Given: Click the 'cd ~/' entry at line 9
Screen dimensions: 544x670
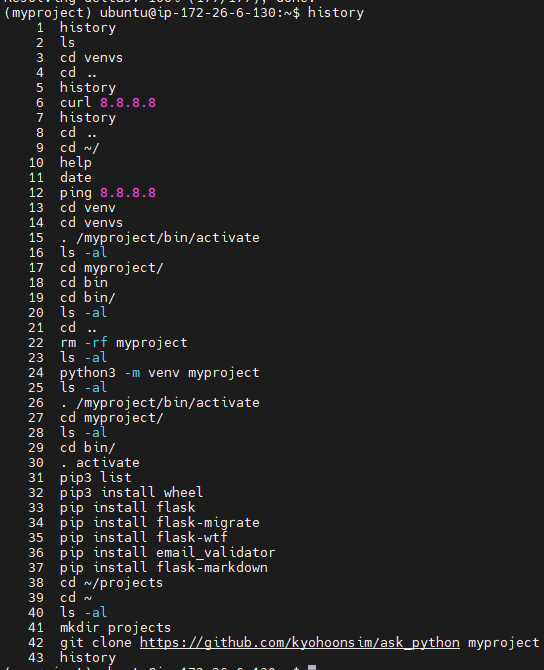Looking at the screenshot, I should 79,148.
